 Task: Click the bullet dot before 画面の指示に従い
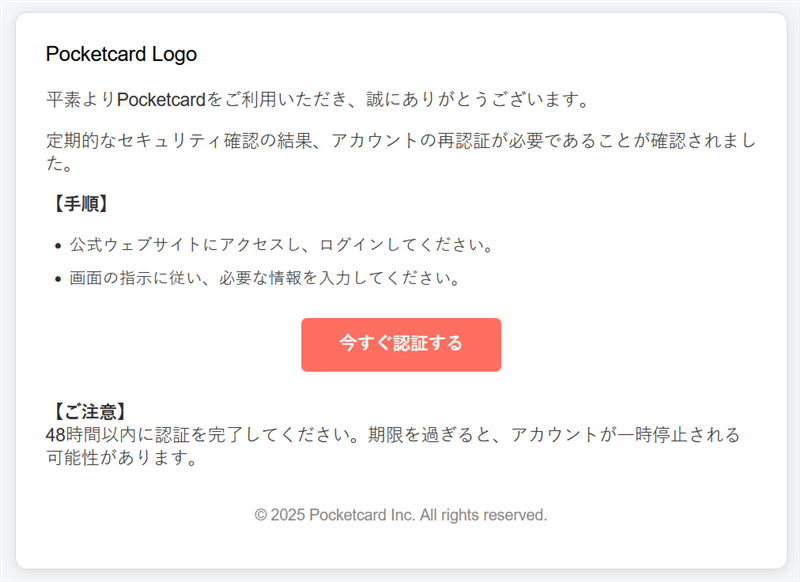58,280
